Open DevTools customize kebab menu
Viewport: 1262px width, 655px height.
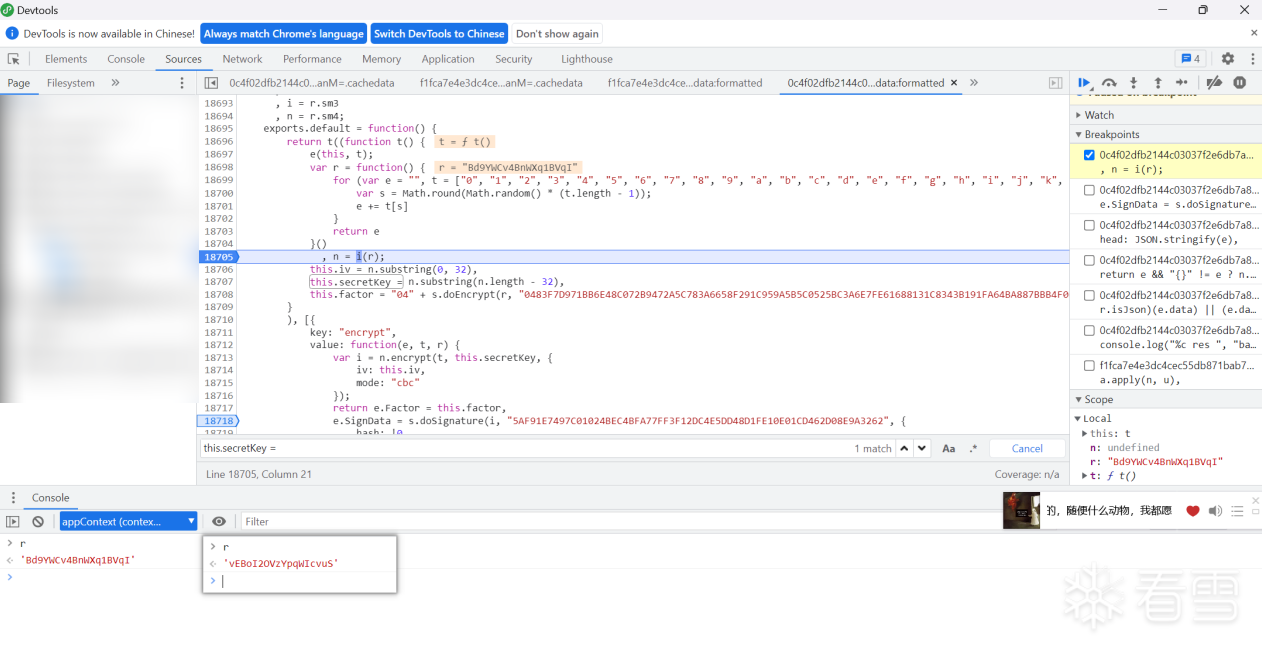point(1252,59)
